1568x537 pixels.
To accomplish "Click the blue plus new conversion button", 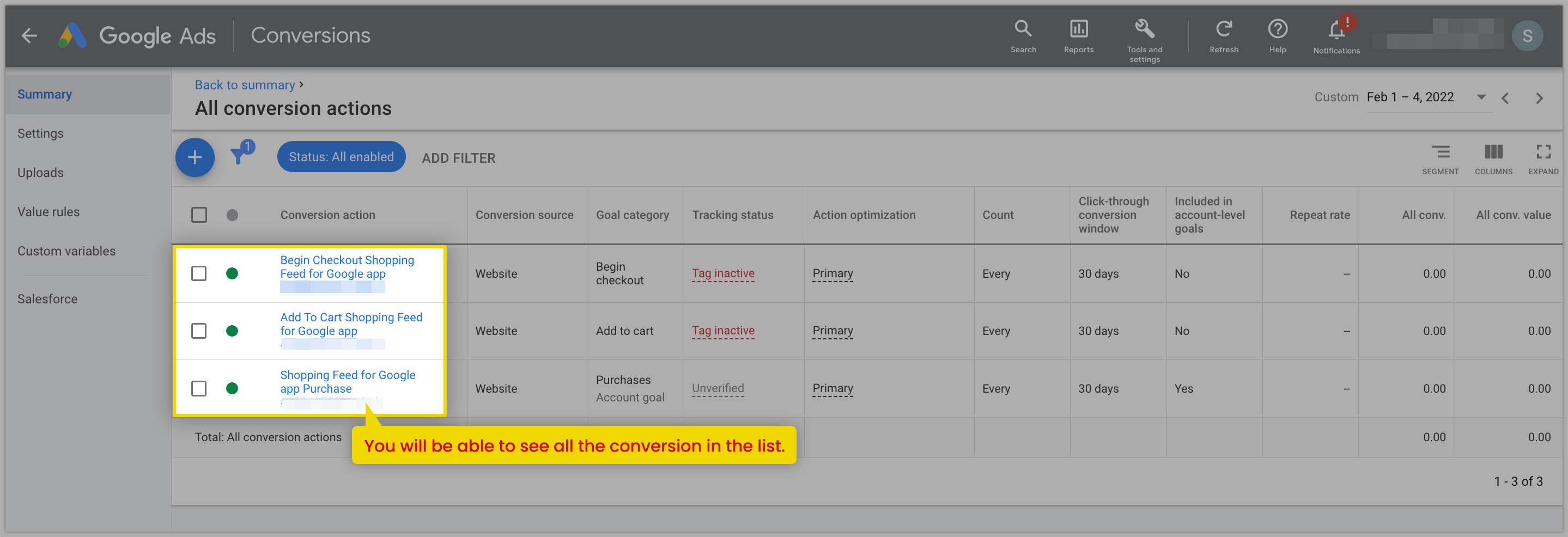I will pos(195,157).
